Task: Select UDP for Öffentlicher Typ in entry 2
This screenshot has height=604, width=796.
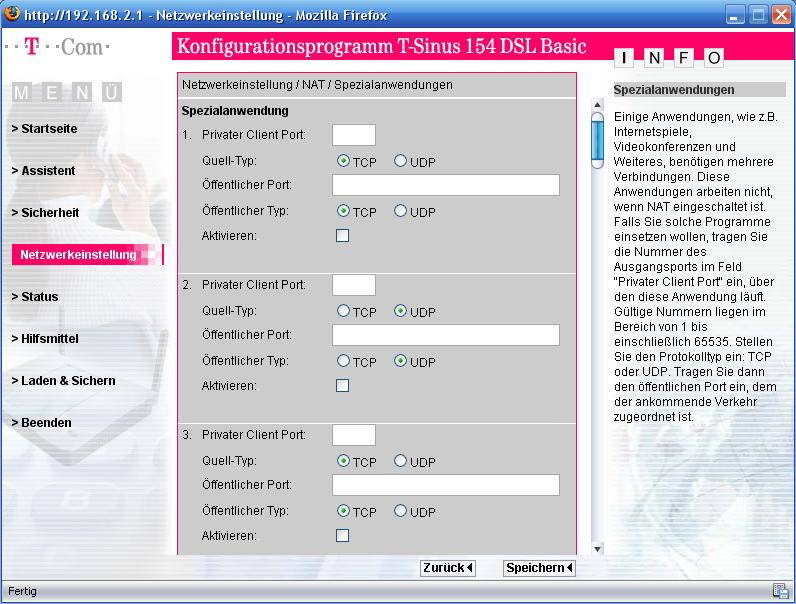Action: tap(400, 361)
